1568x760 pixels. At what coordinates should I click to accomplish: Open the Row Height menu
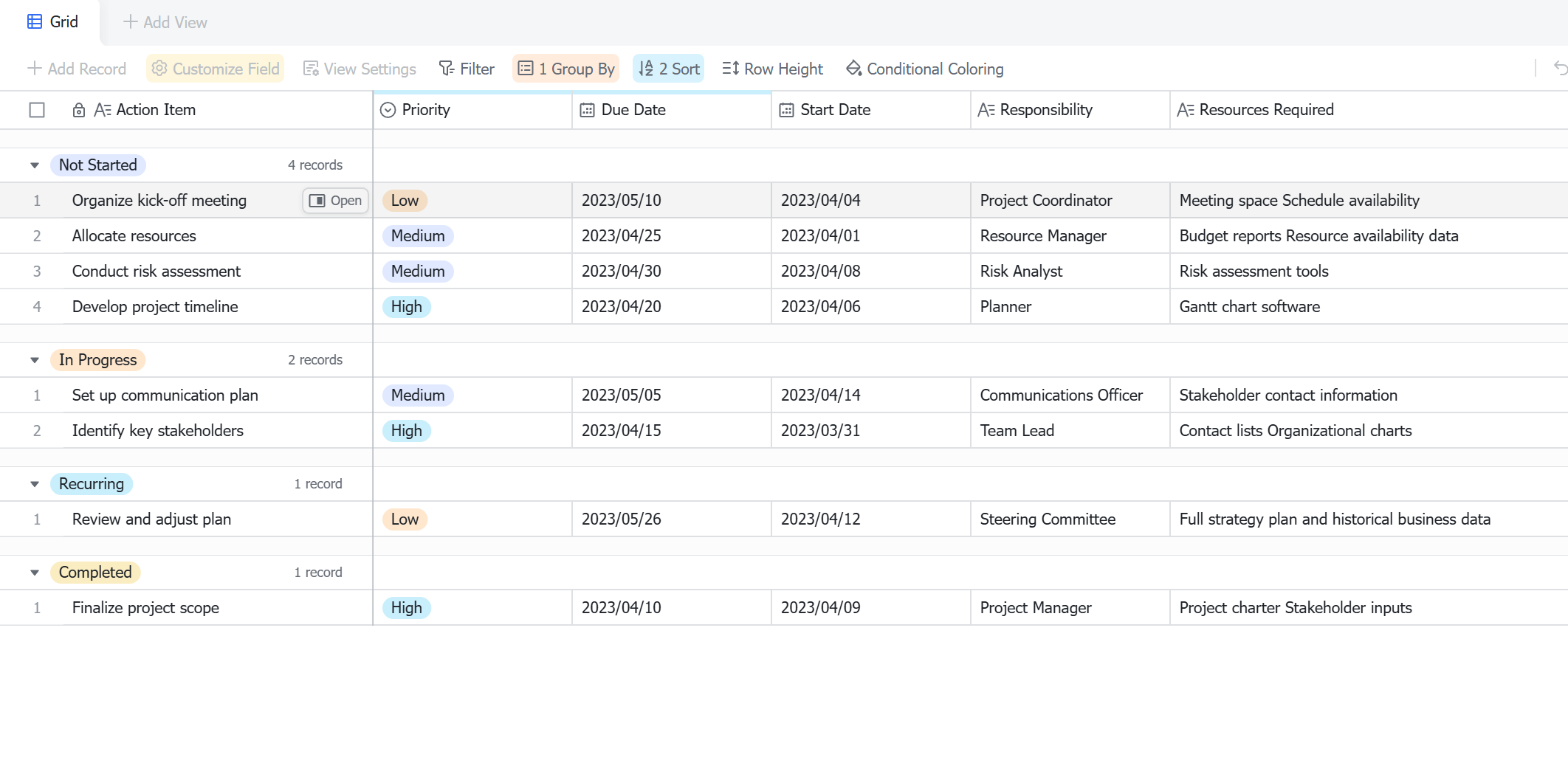773,69
